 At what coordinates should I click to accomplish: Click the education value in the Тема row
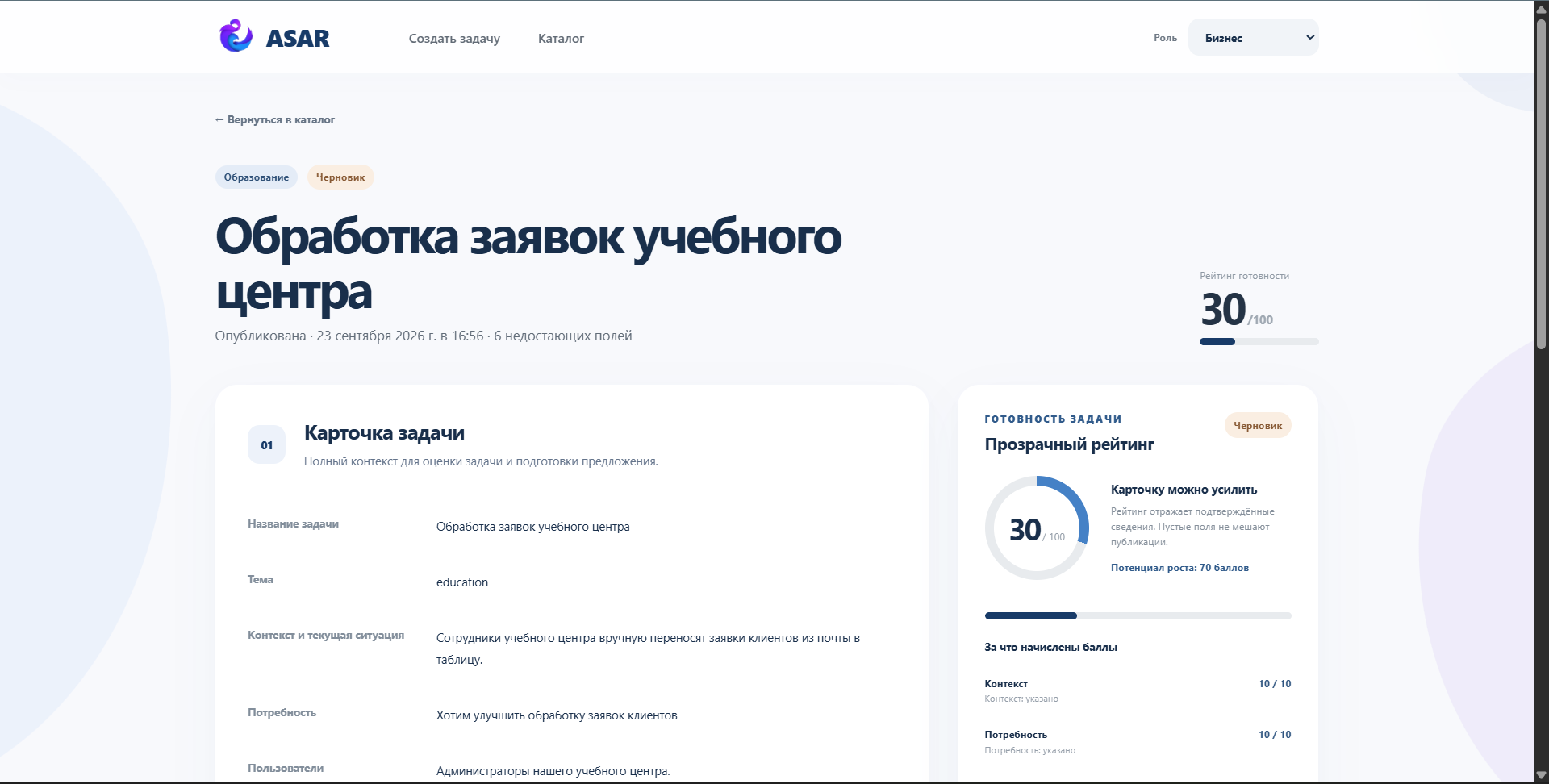point(462,582)
